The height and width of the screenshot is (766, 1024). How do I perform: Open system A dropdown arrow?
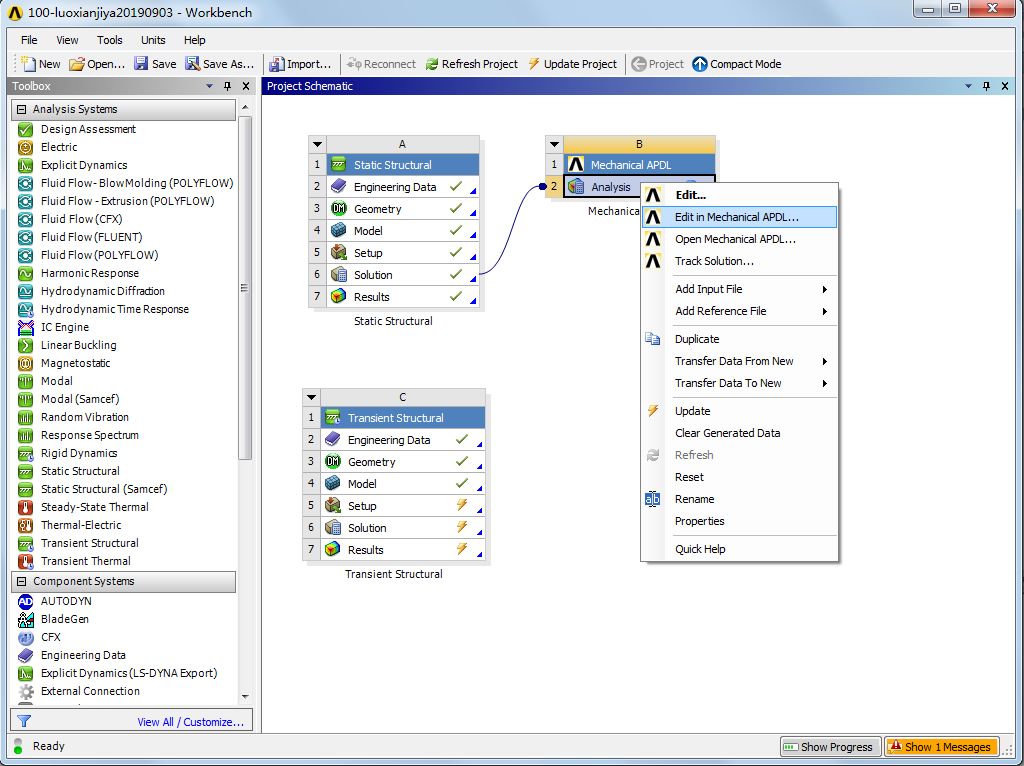coord(317,144)
